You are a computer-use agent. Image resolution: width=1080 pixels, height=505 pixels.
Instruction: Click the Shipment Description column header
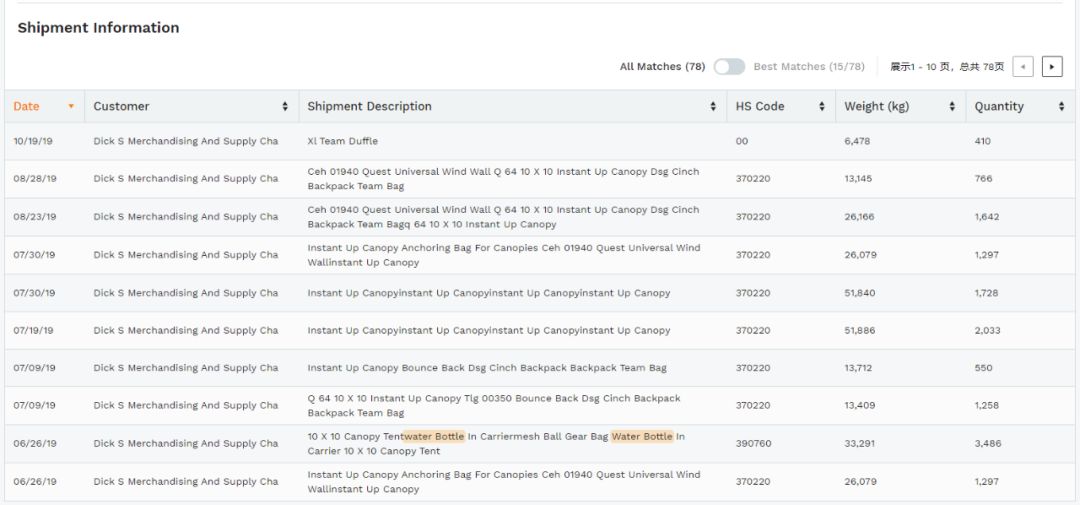tap(369, 107)
